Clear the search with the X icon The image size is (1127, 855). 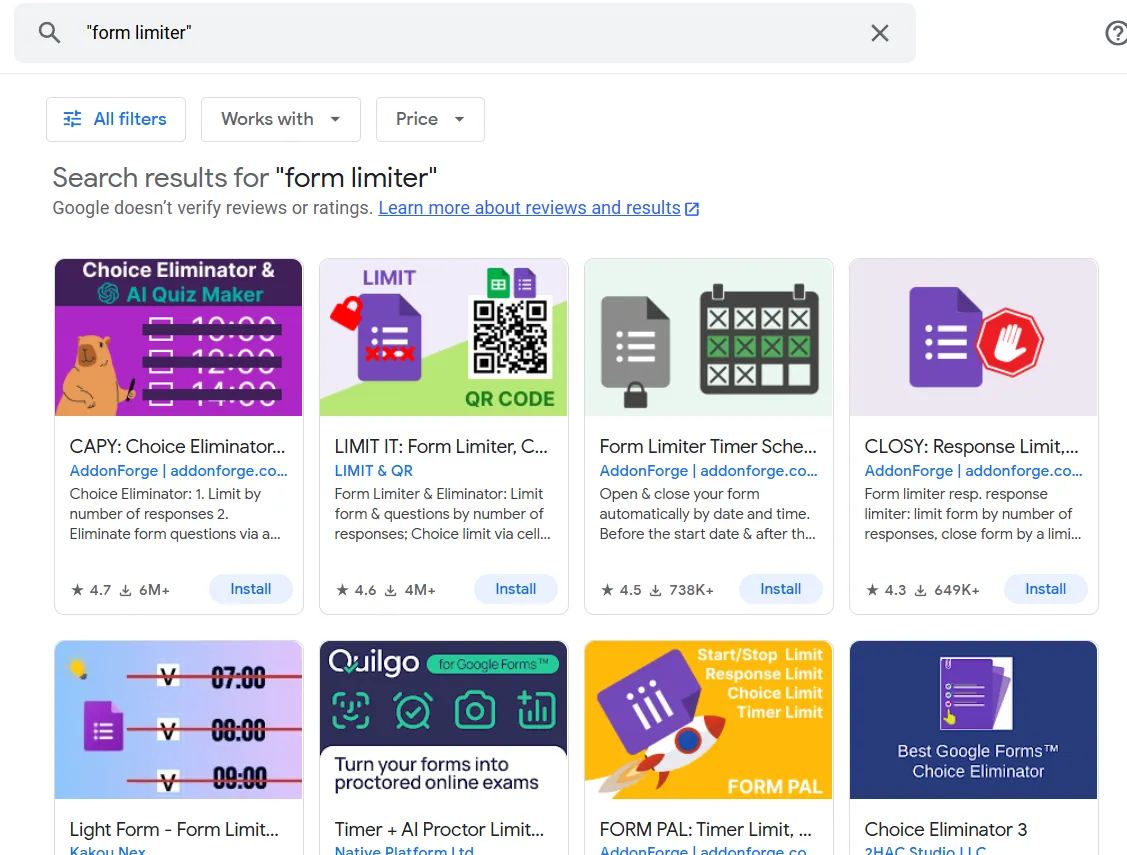879,33
